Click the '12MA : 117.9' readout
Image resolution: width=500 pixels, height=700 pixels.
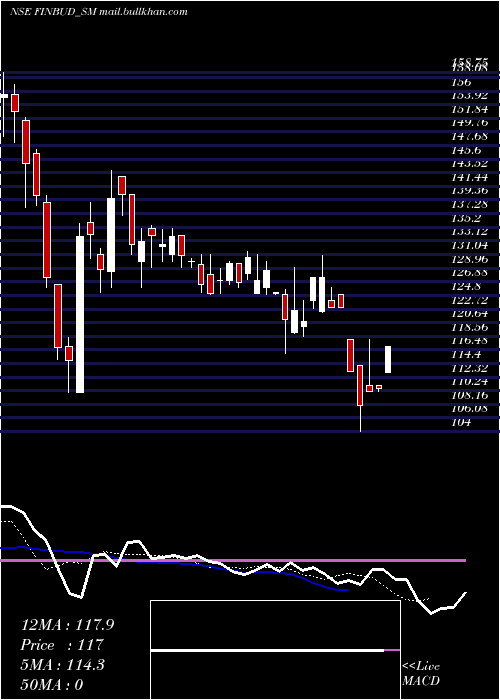tap(67, 625)
